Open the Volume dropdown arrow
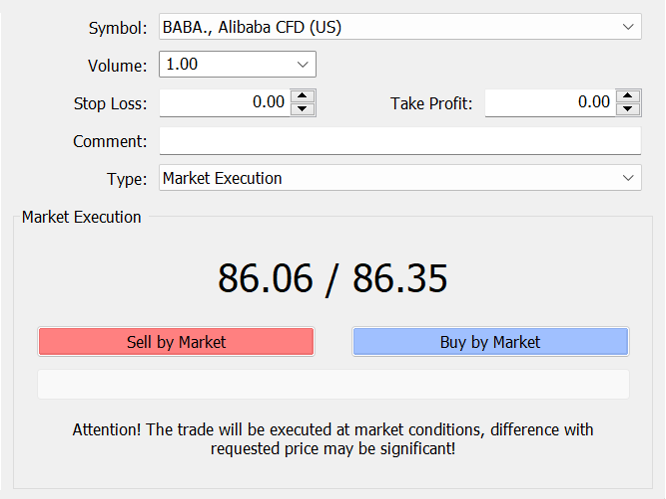 303,65
